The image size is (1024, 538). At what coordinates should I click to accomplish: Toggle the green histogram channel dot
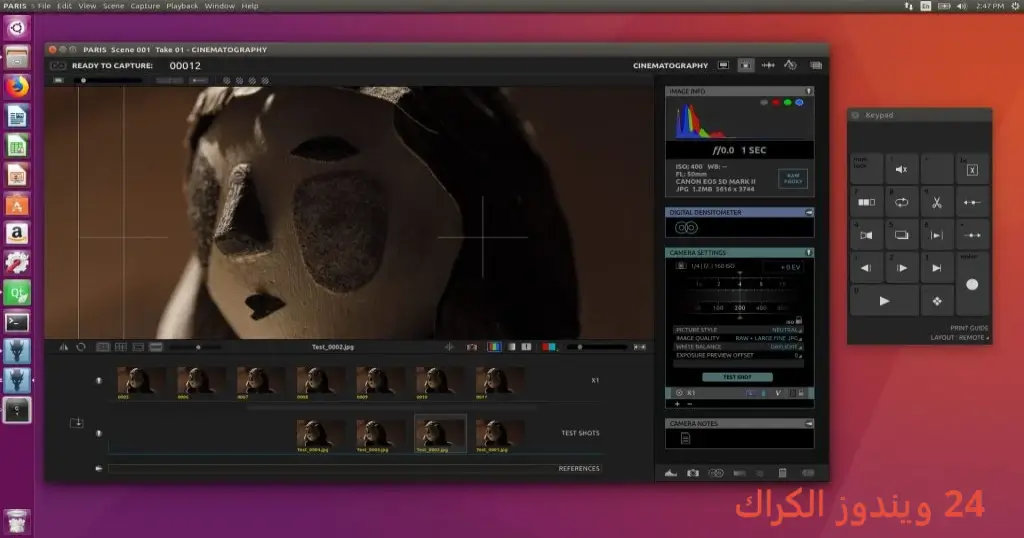tap(788, 103)
